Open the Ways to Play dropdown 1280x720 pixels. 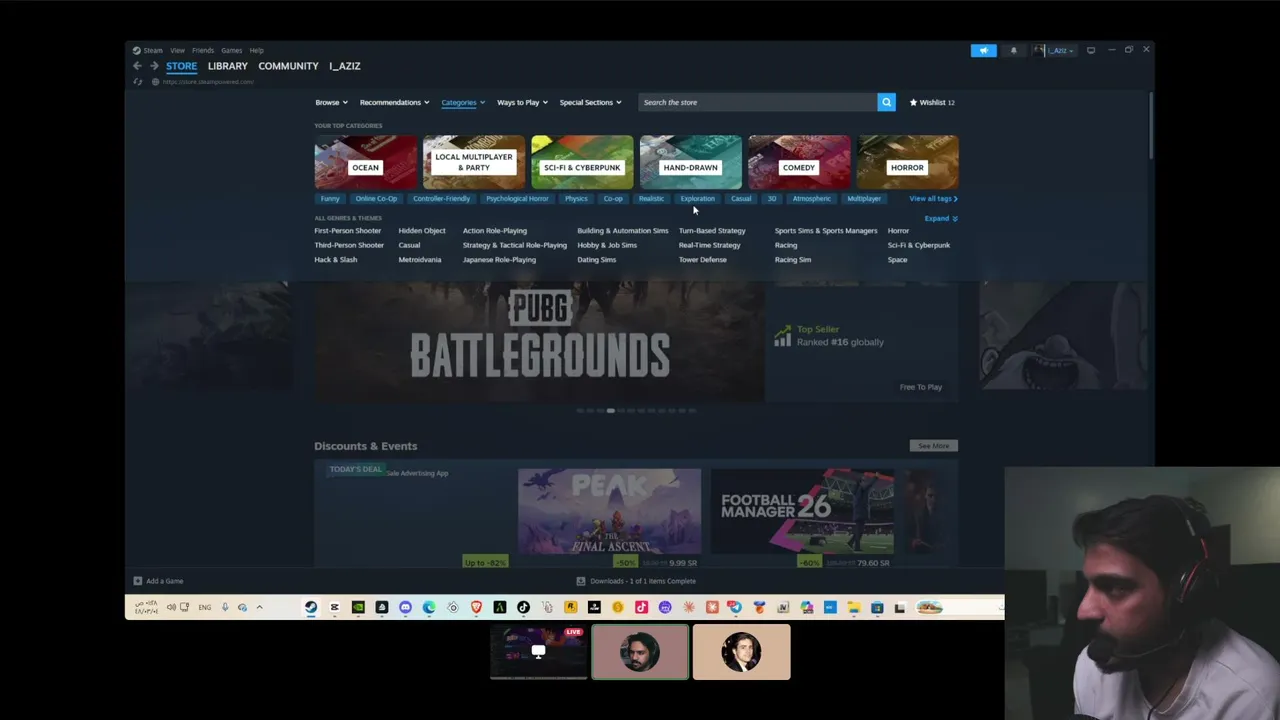tap(522, 102)
